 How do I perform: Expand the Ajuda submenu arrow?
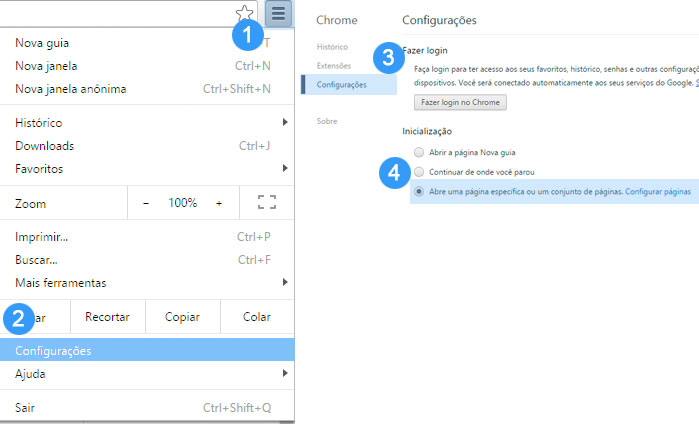pyautogui.click(x=285, y=373)
